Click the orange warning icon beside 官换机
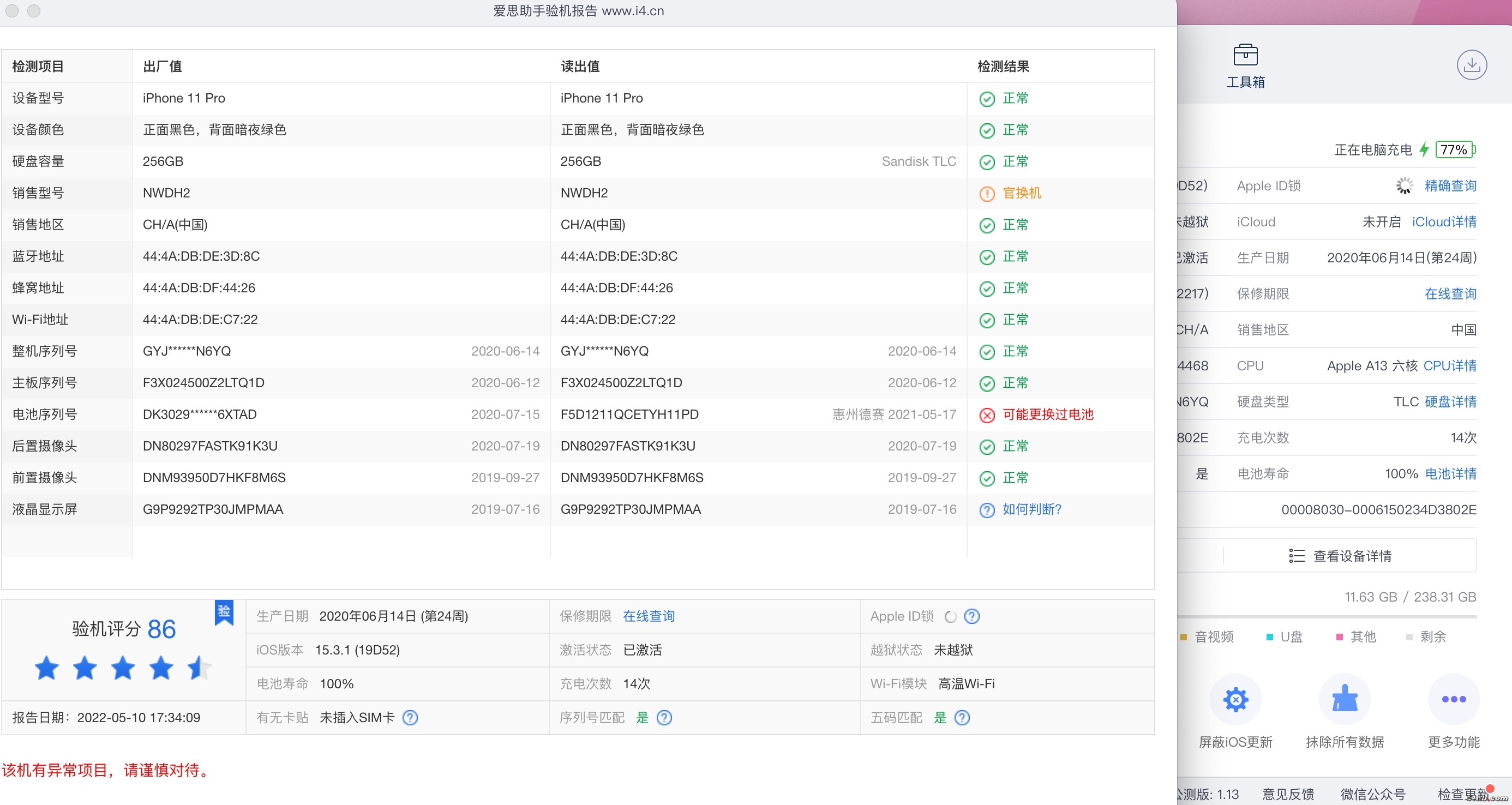 (x=987, y=194)
